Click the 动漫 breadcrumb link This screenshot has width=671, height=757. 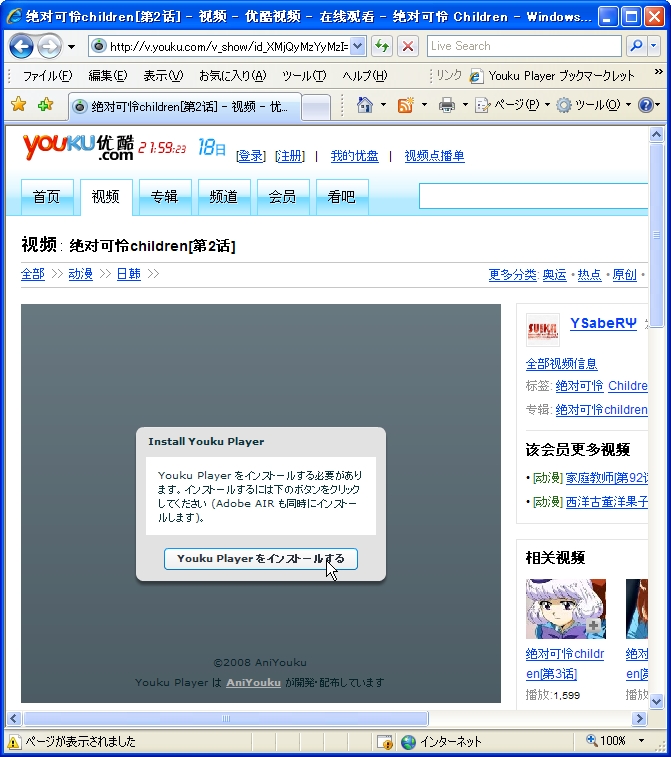(81, 274)
